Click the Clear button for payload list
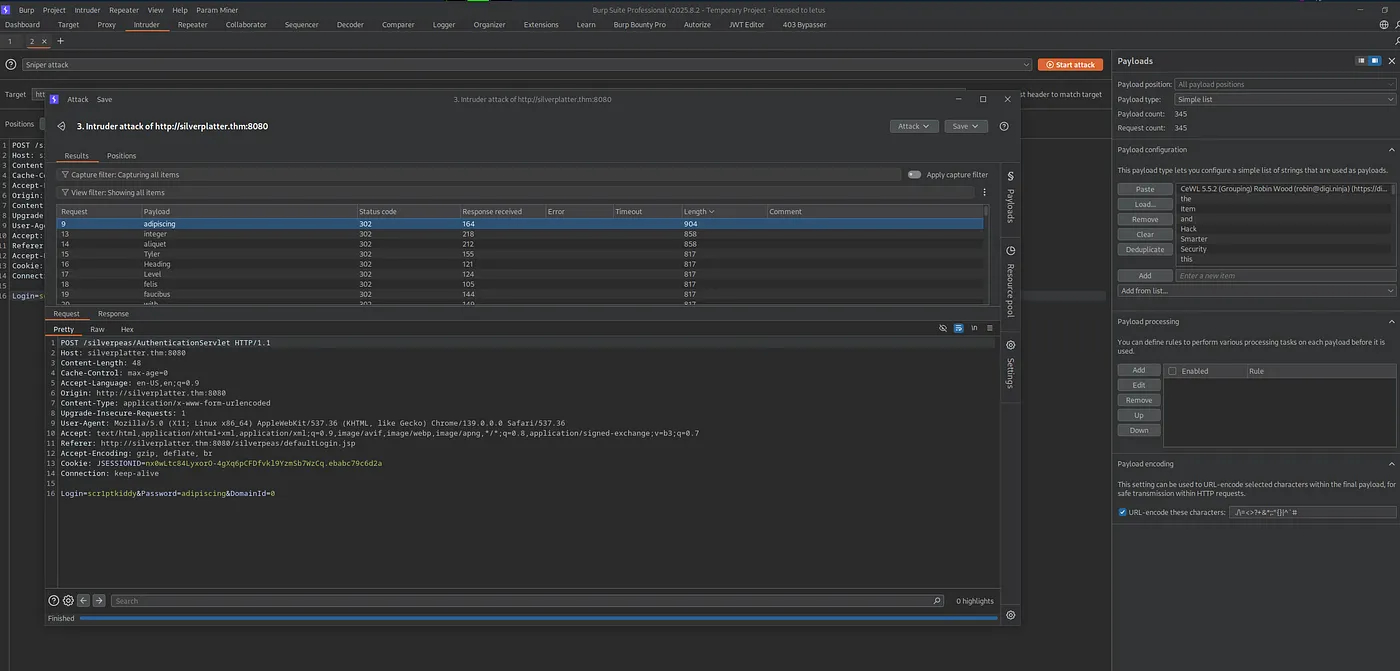 click(1145, 234)
